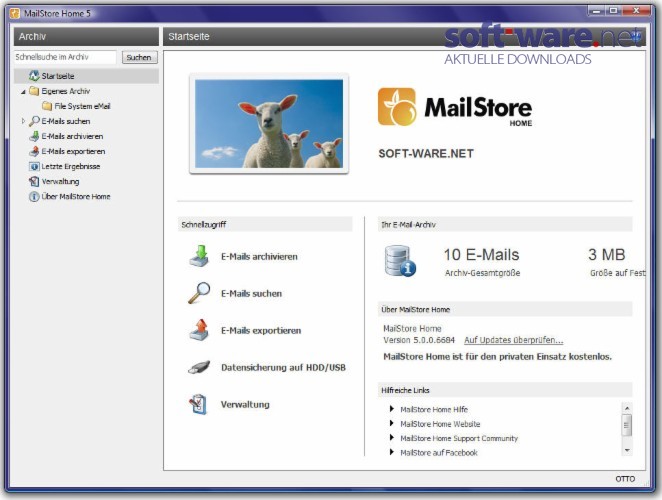The image size is (662, 500).
Task: Click the 3 MB size value
Action: point(607,255)
